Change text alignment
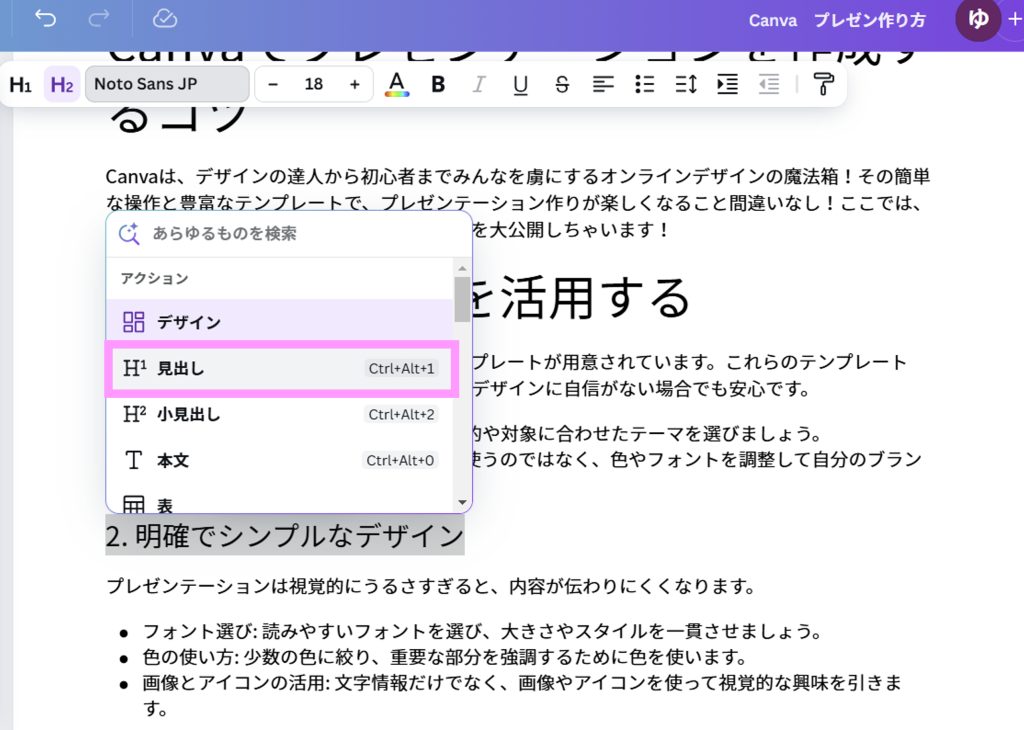1024x730 pixels. pyautogui.click(x=603, y=84)
